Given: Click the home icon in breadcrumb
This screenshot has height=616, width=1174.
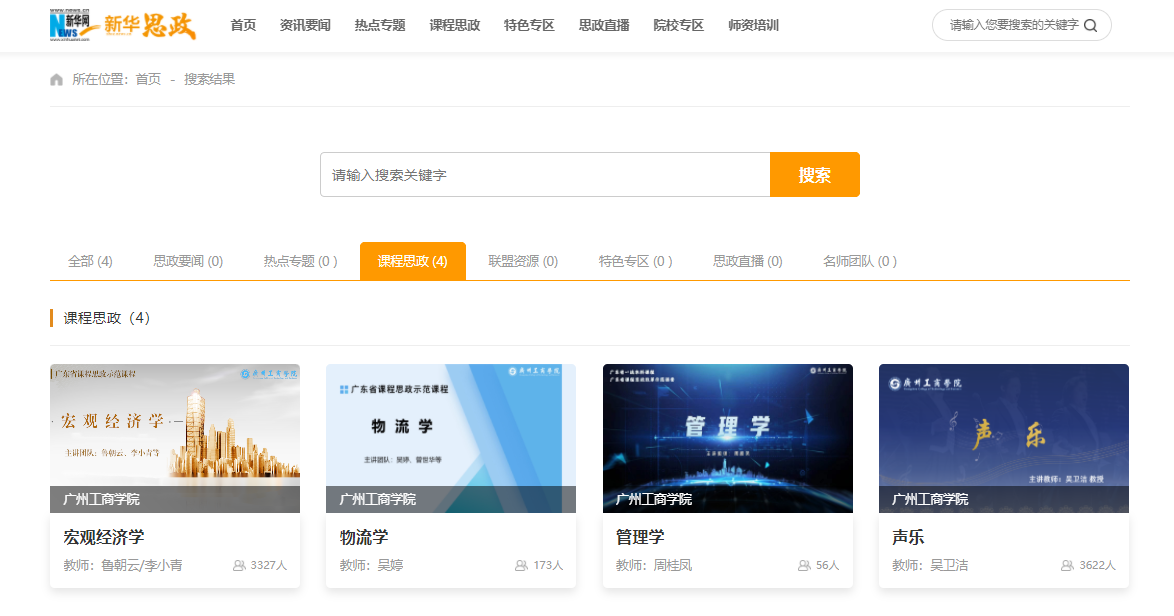Looking at the screenshot, I should pos(57,80).
